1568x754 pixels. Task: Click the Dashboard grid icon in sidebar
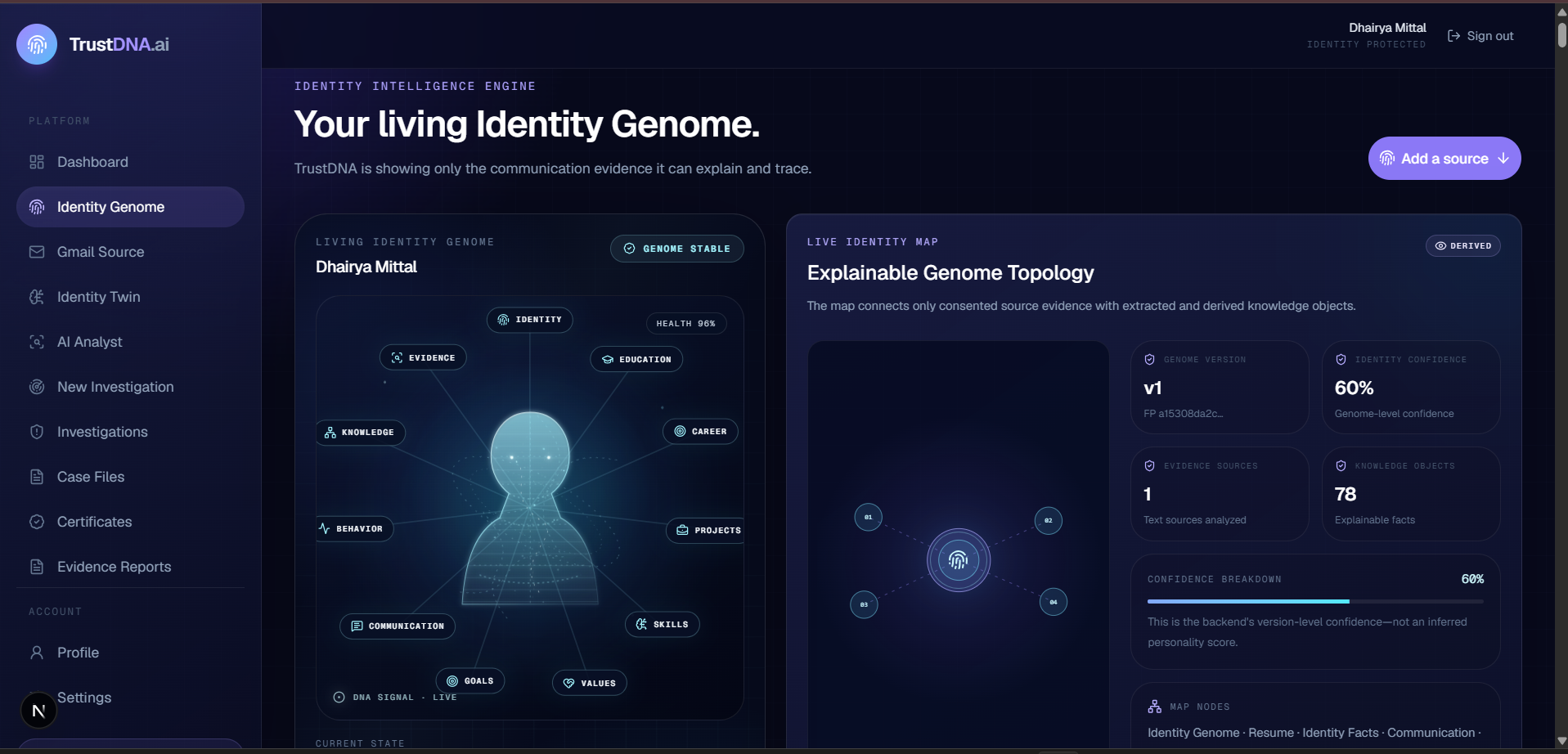pyautogui.click(x=37, y=162)
